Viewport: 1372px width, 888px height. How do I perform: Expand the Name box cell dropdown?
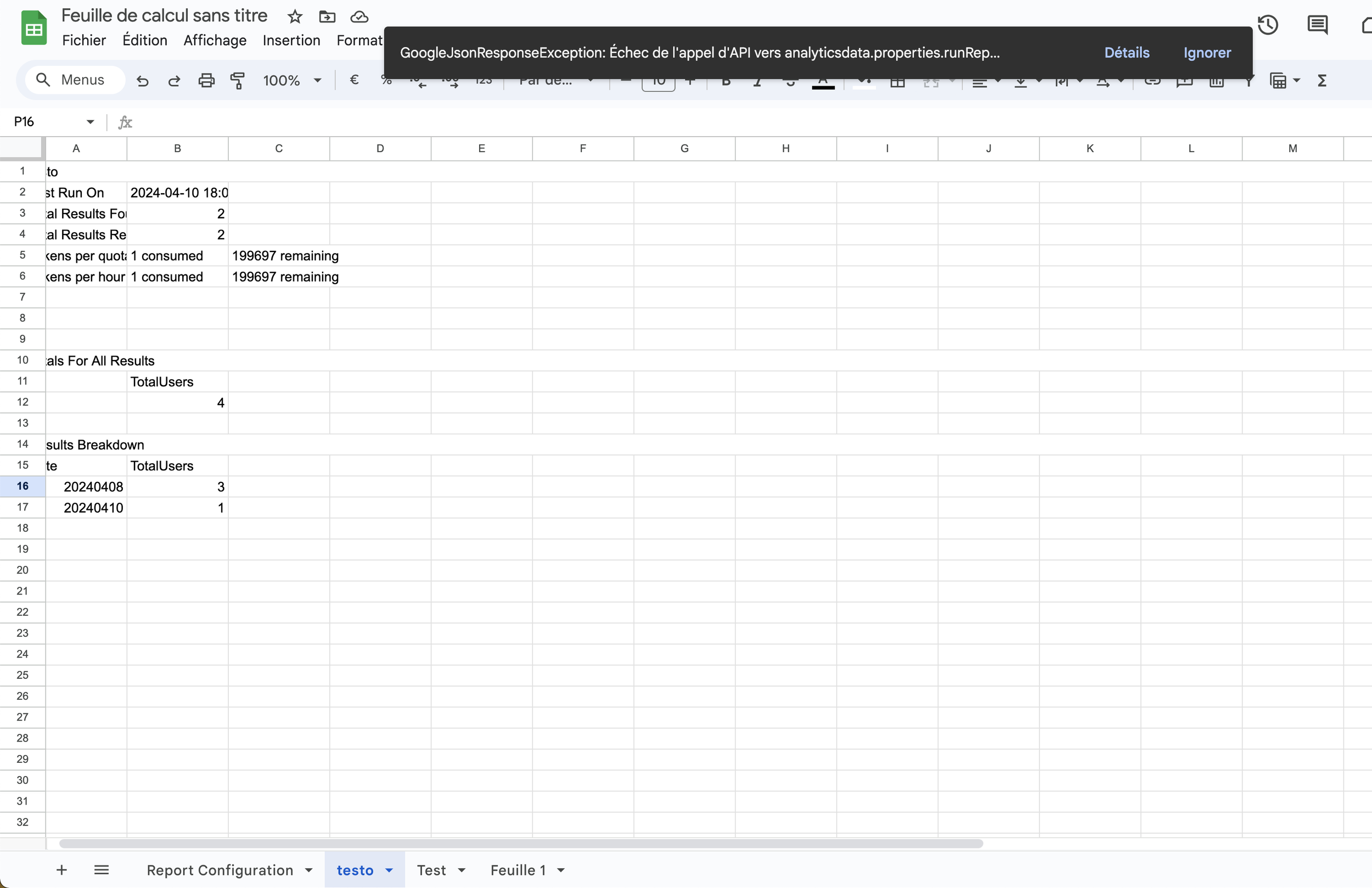click(x=90, y=122)
